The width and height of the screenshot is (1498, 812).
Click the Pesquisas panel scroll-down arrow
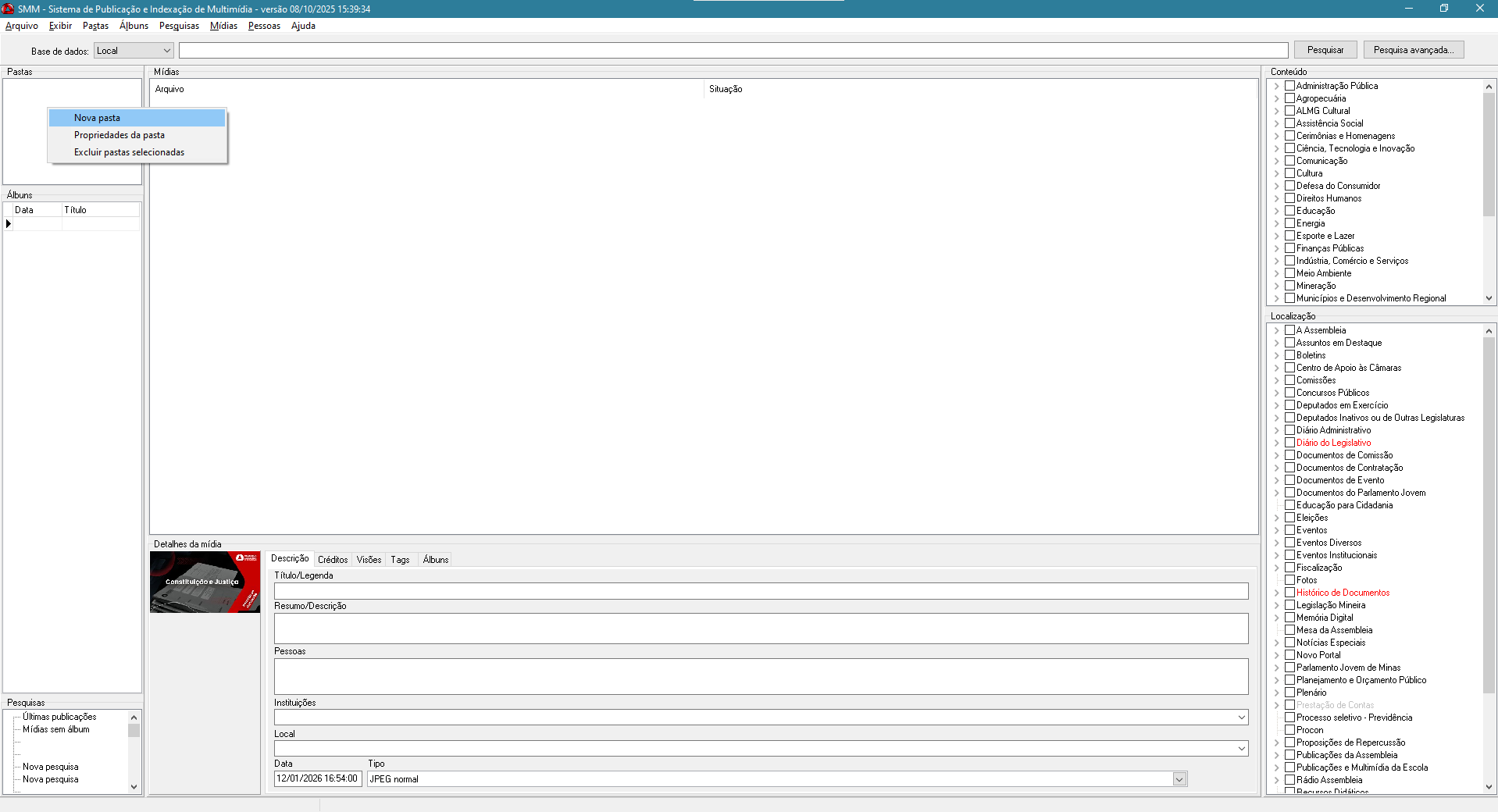134,787
